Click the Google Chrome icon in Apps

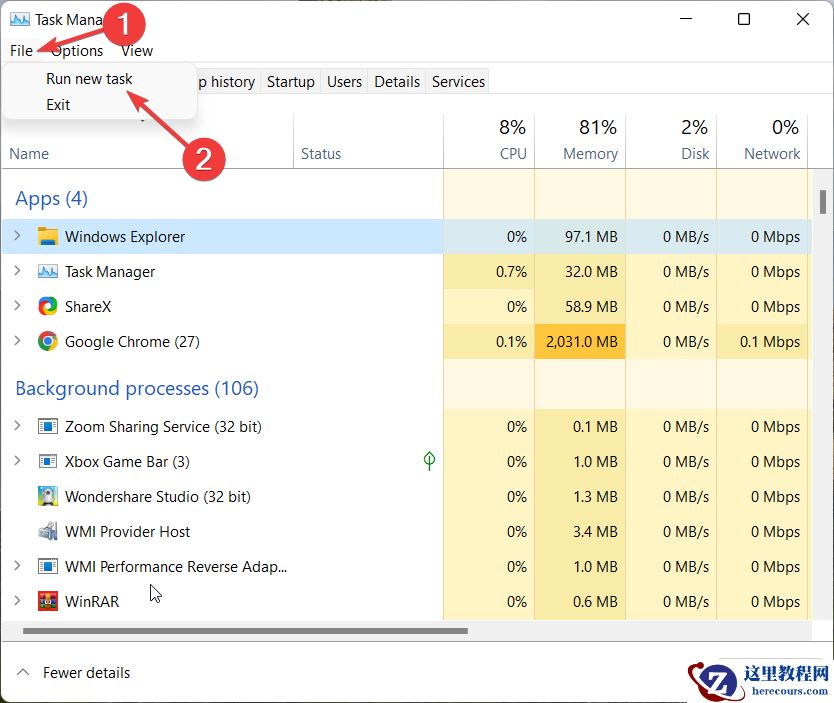[47, 341]
